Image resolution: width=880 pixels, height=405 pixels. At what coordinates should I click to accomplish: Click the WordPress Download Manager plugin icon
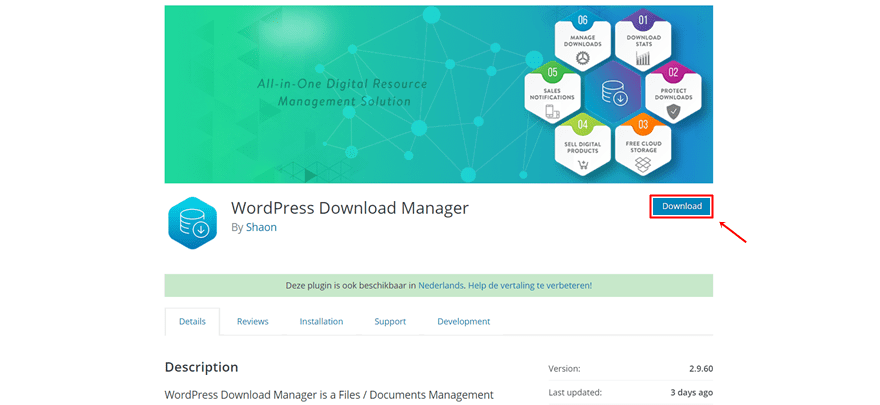(192, 223)
